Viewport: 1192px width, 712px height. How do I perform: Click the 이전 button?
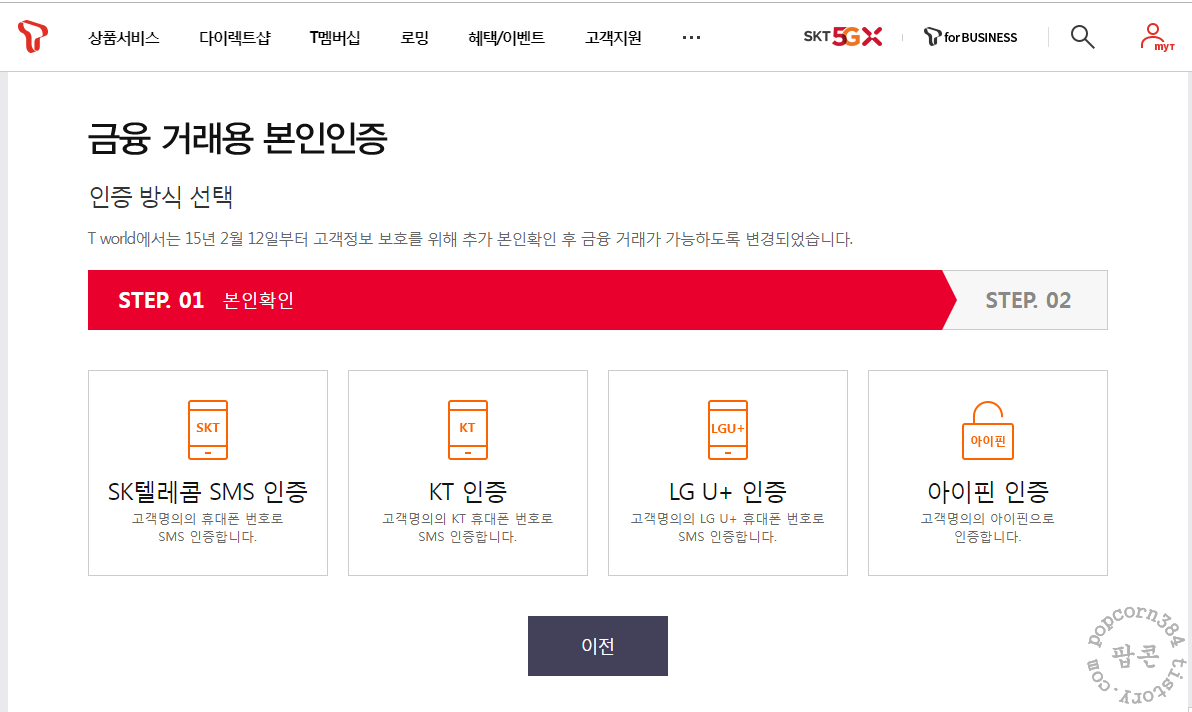click(x=598, y=646)
